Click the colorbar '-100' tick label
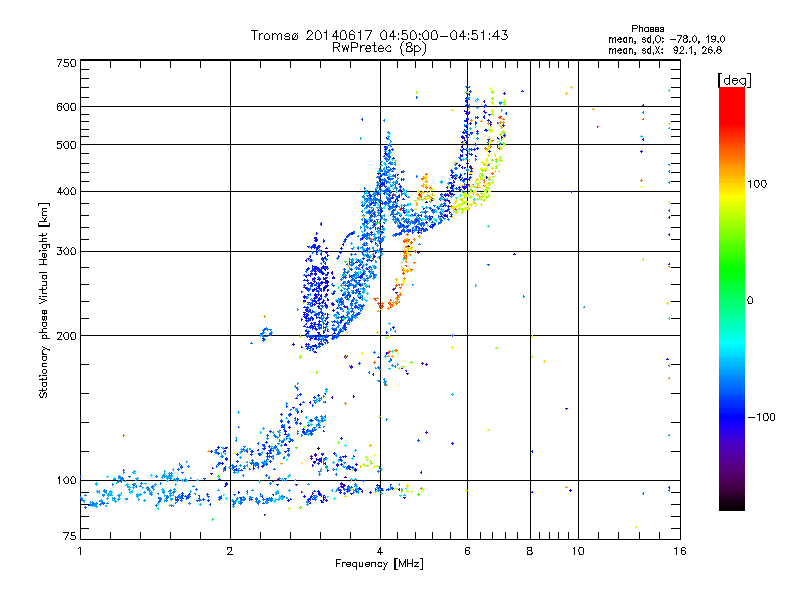 click(x=761, y=417)
